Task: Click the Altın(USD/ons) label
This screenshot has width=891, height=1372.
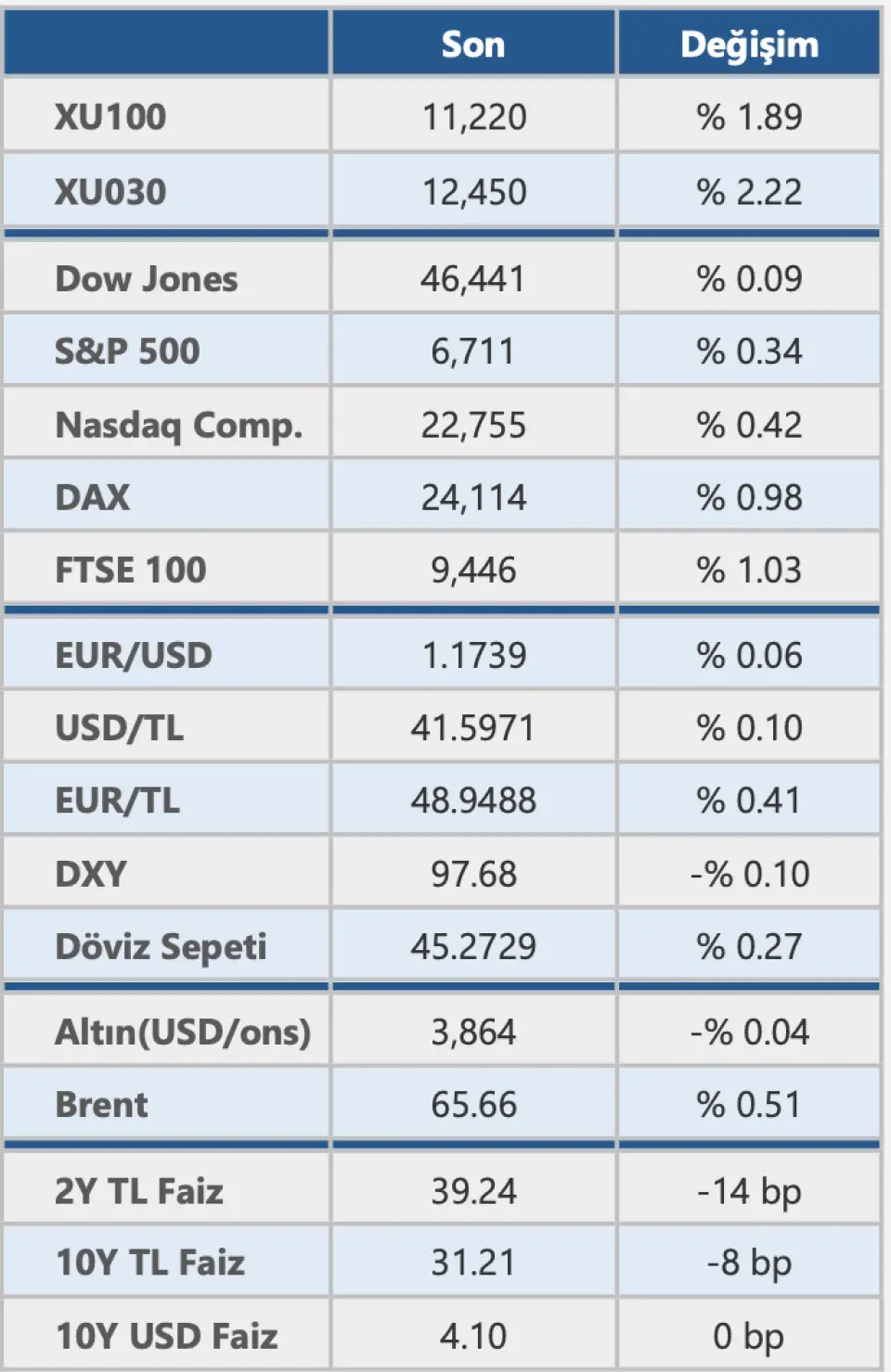Action: click(x=183, y=1032)
